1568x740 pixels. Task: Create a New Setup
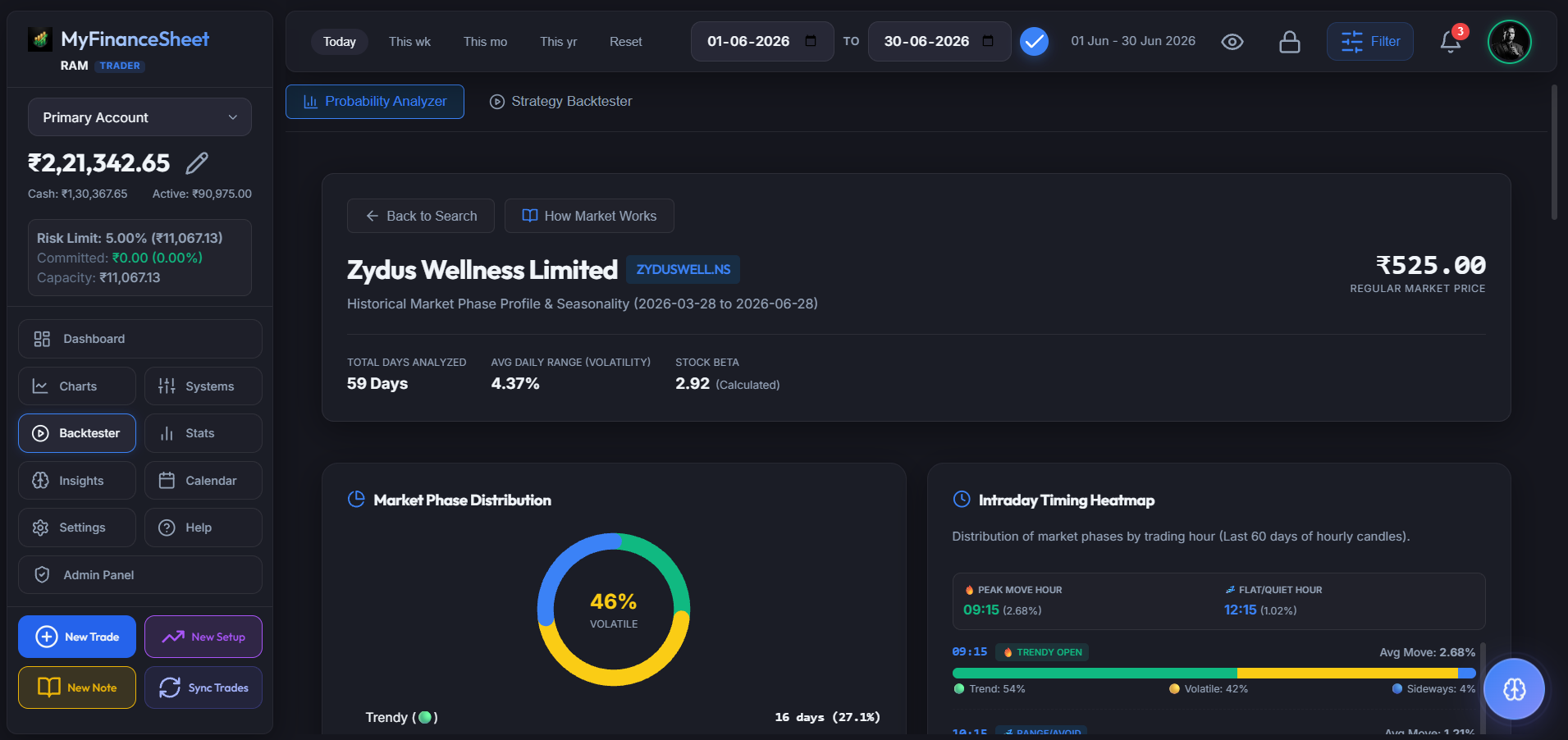pos(203,637)
